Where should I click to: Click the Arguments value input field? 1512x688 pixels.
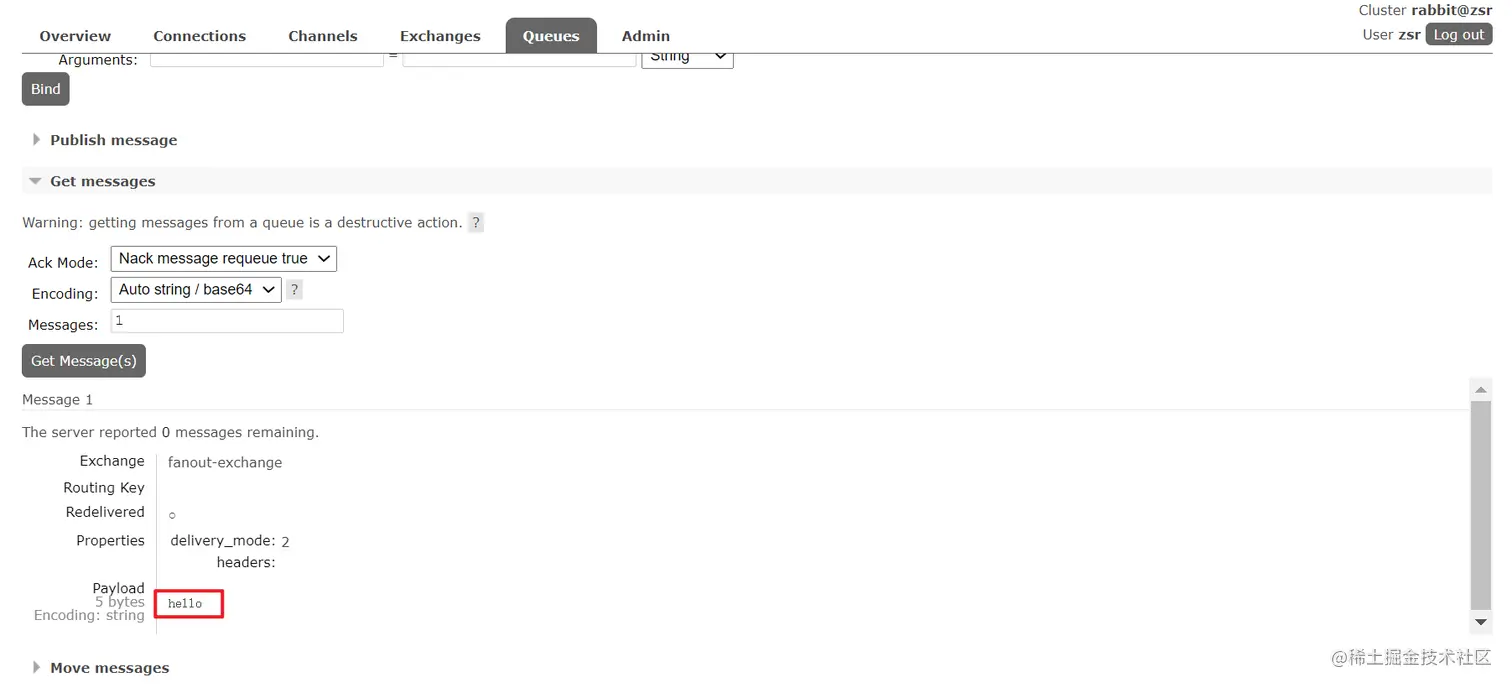coord(520,60)
